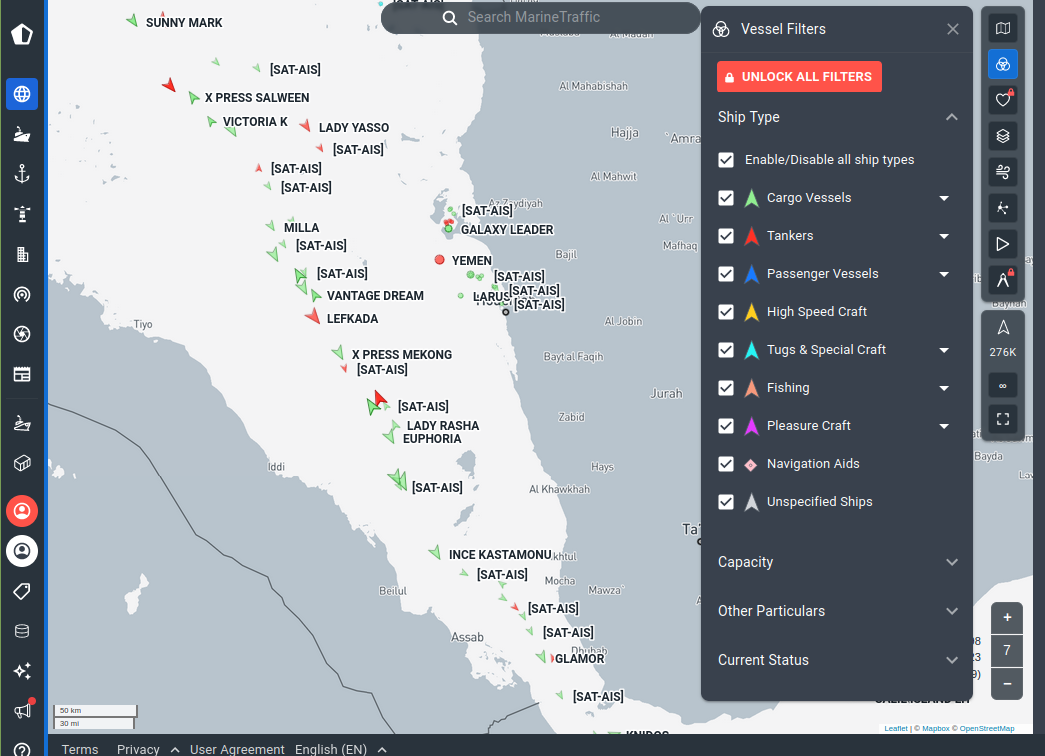This screenshot has height=756, width=1045.
Task: Uncheck the Cargo Vessels checkbox
Action: pyautogui.click(x=726, y=198)
